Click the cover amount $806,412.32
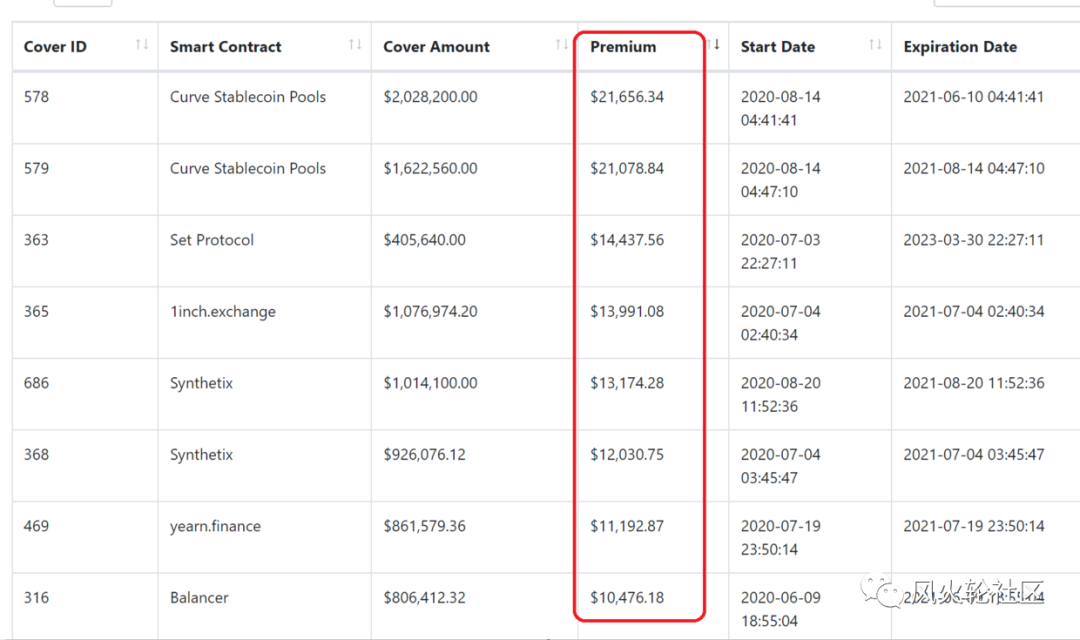This screenshot has height=640, width=1080. [x=425, y=598]
